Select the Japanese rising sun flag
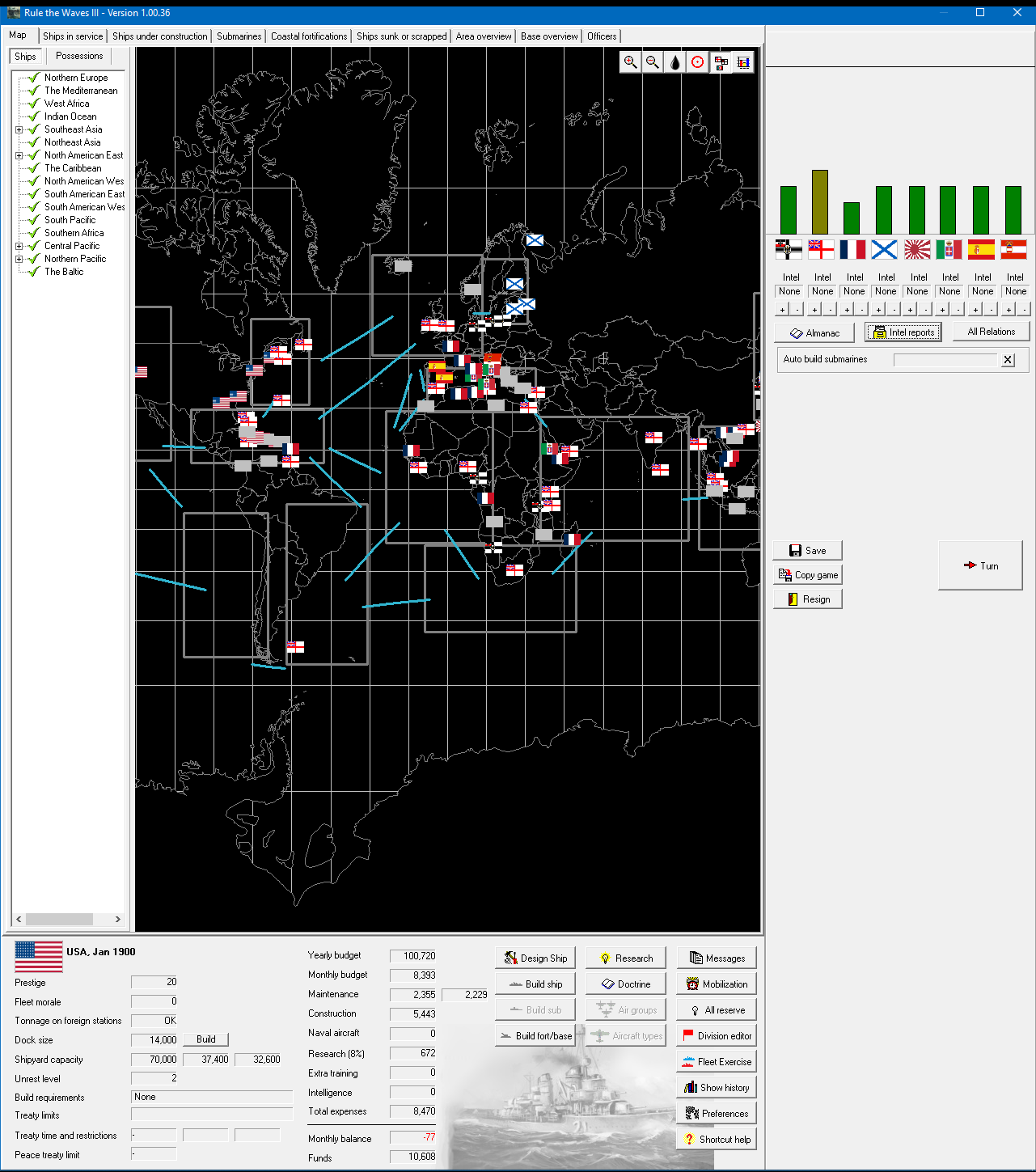 917,249
